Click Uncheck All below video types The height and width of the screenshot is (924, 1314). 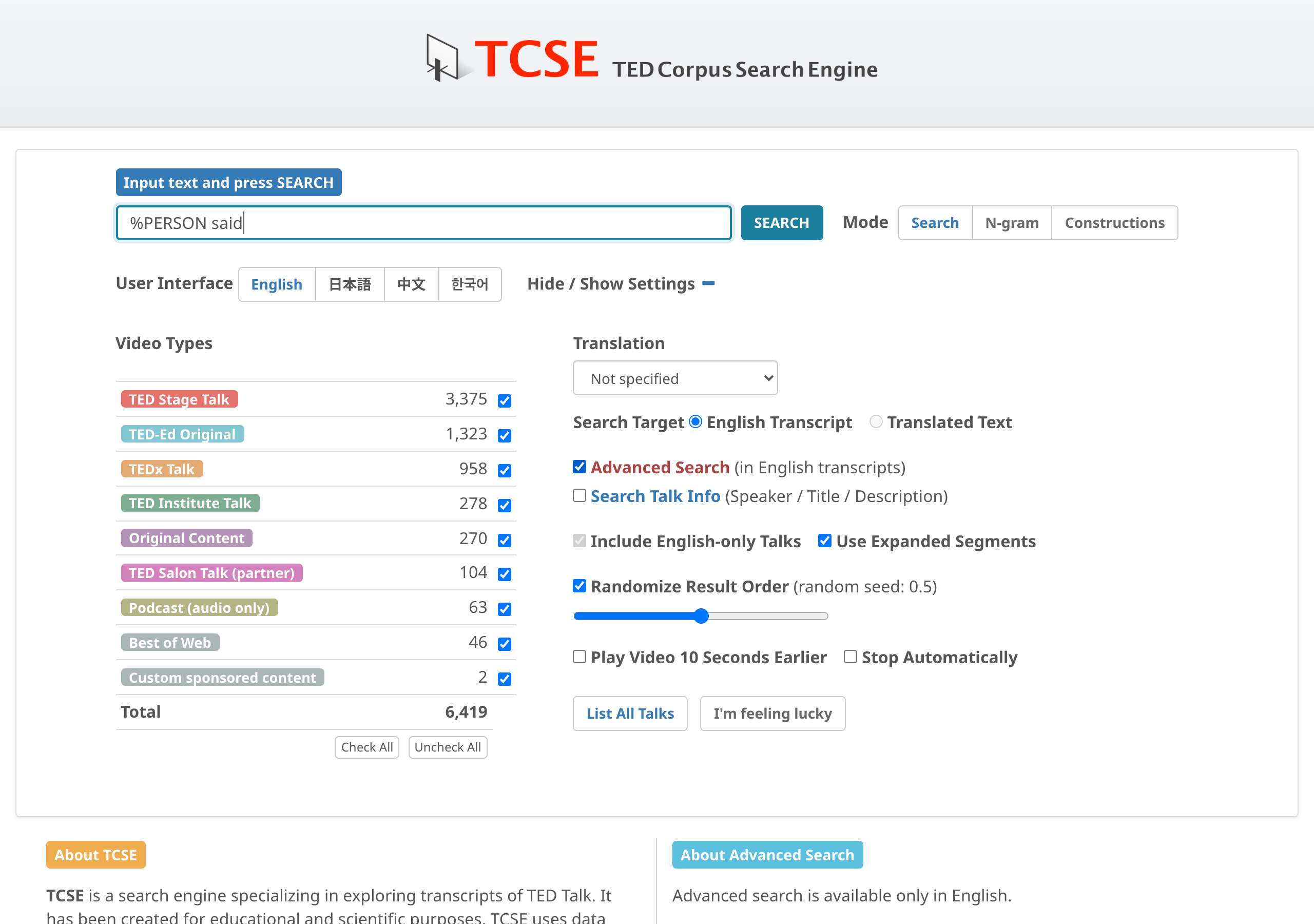pos(448,747)
